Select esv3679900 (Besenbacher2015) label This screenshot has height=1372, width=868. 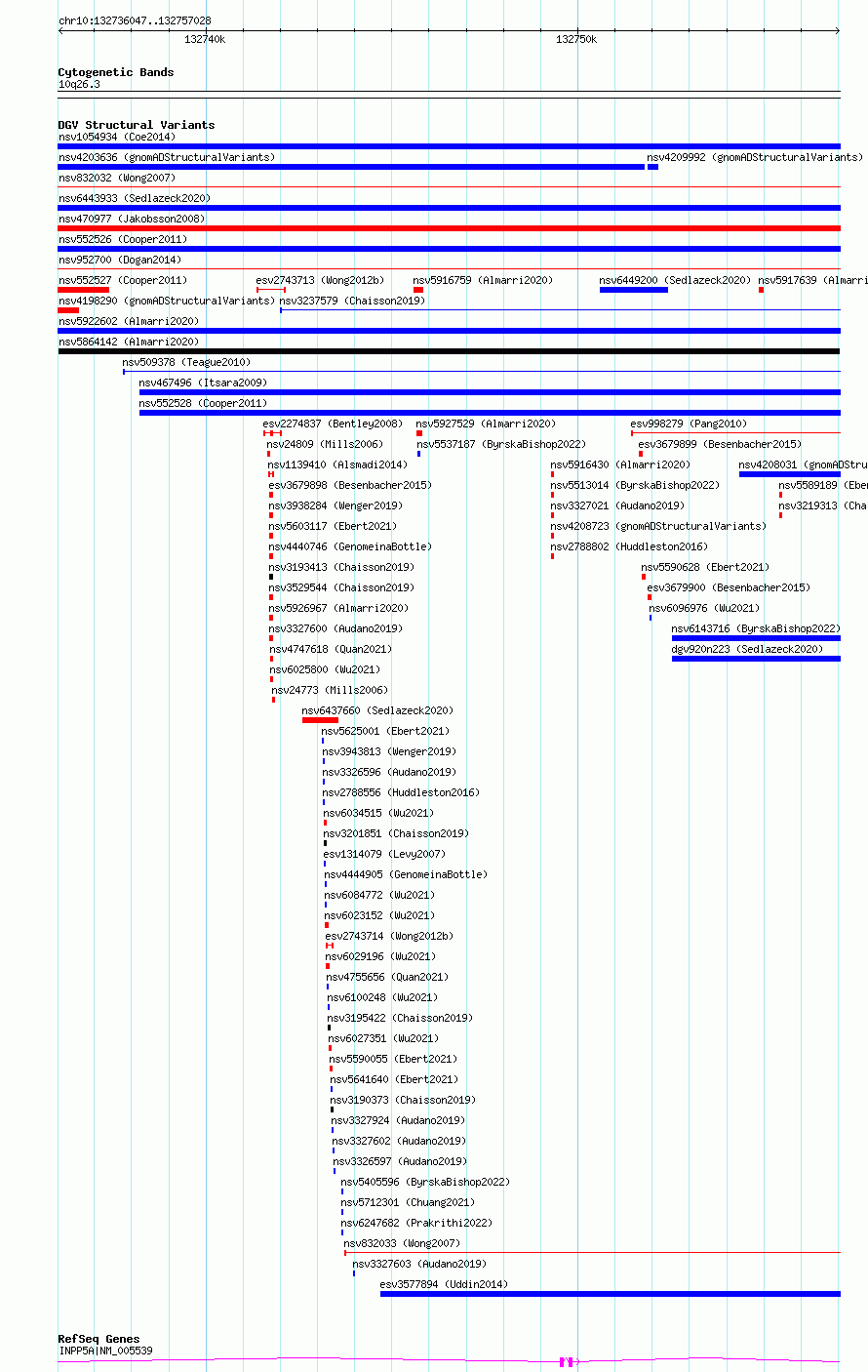pos(730,587)
